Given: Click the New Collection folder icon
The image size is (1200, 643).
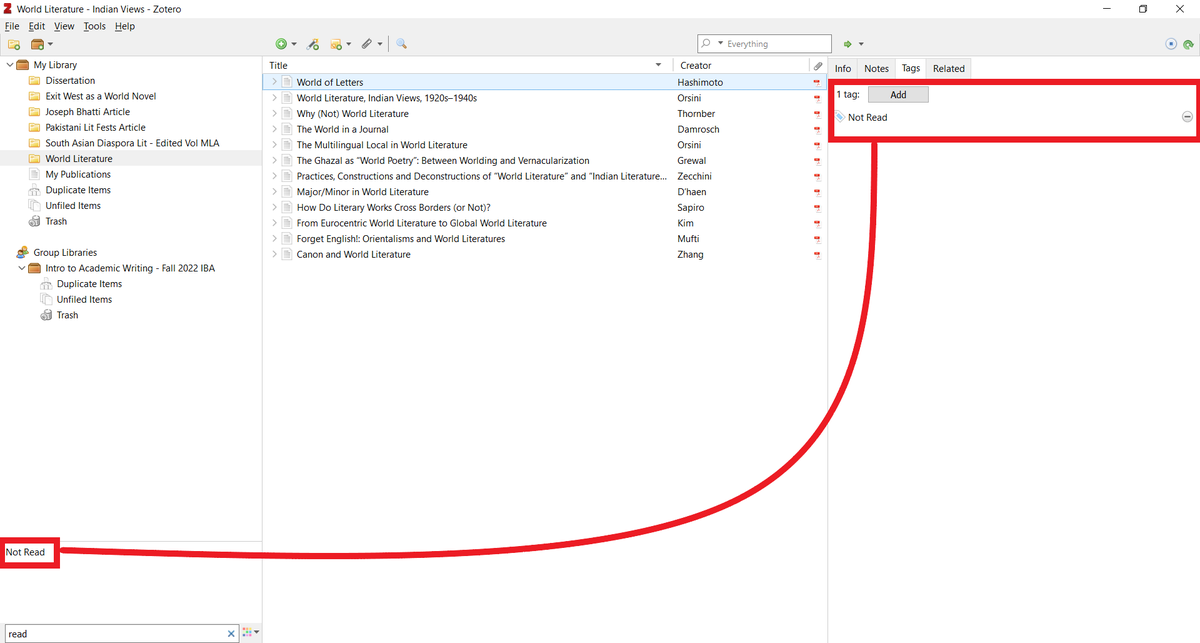Looking at the screenshot, I should tap(14, 44).
